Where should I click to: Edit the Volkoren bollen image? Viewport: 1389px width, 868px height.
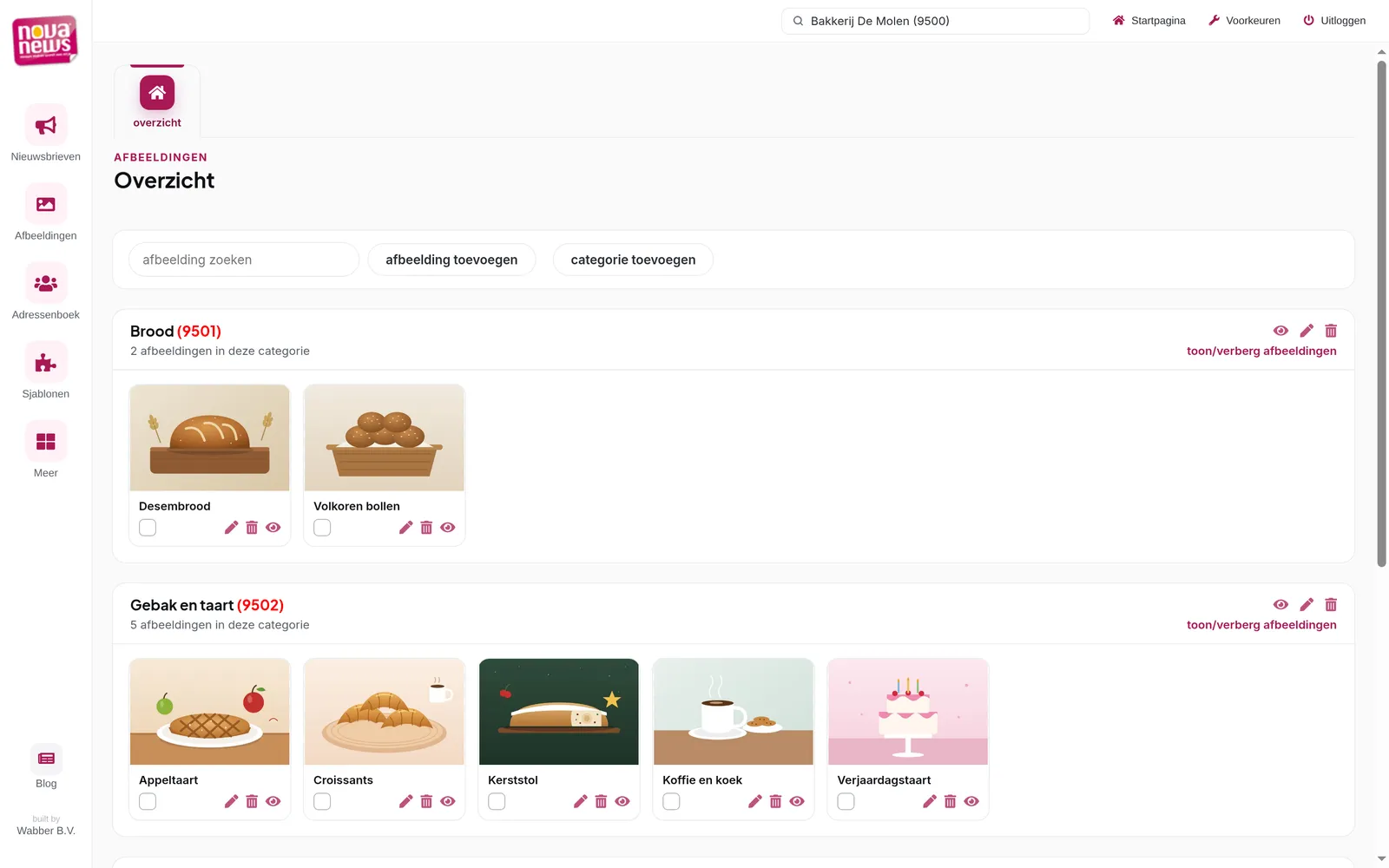405,528
